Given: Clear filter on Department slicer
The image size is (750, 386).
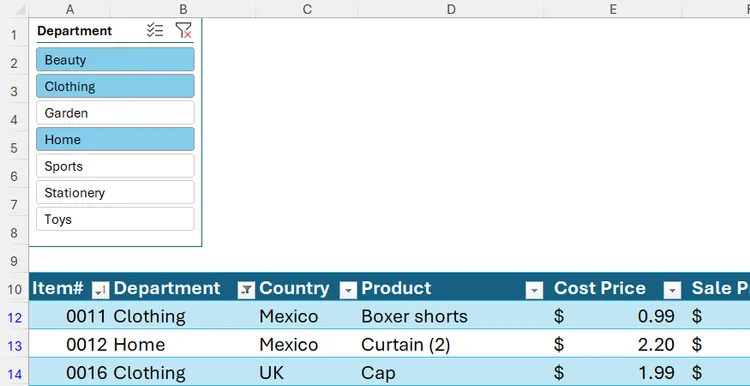Looking at the screenshot, I should 183,31.
